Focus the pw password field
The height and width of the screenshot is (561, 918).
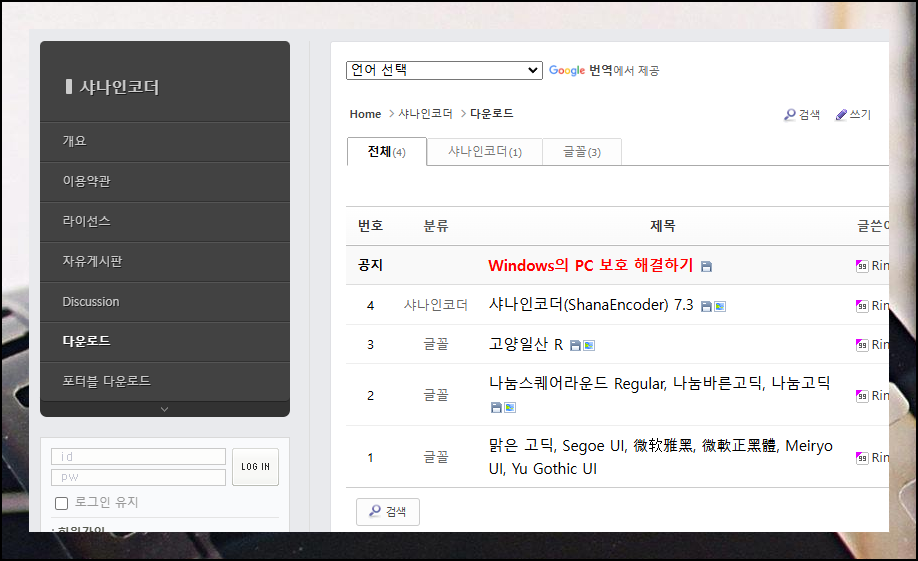point(138,477)
